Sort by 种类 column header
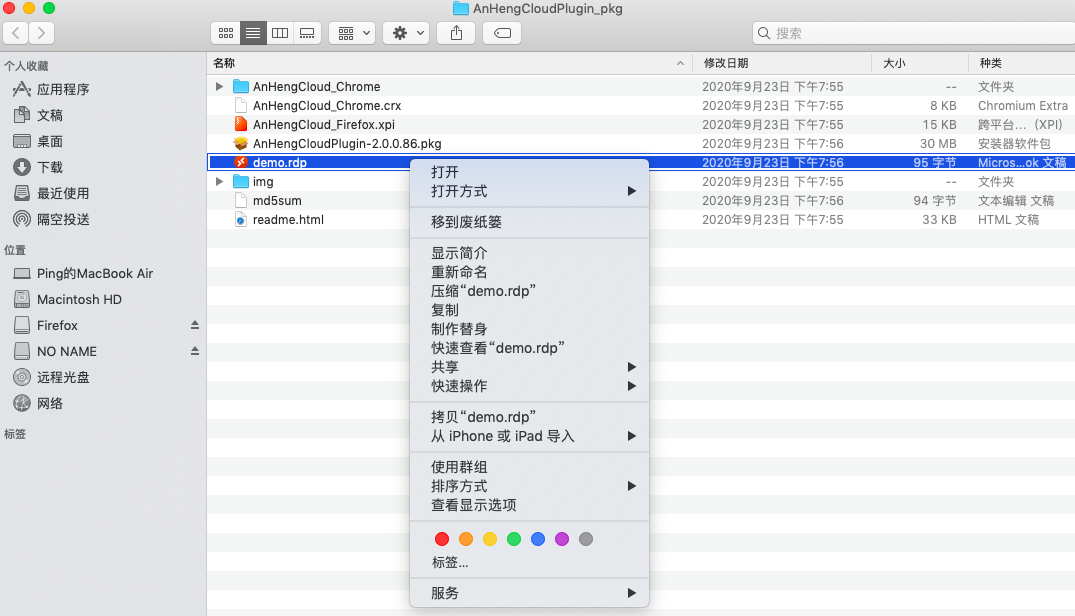The width and height of the screenshot is (1075, 616). (x=1022, y=63)
